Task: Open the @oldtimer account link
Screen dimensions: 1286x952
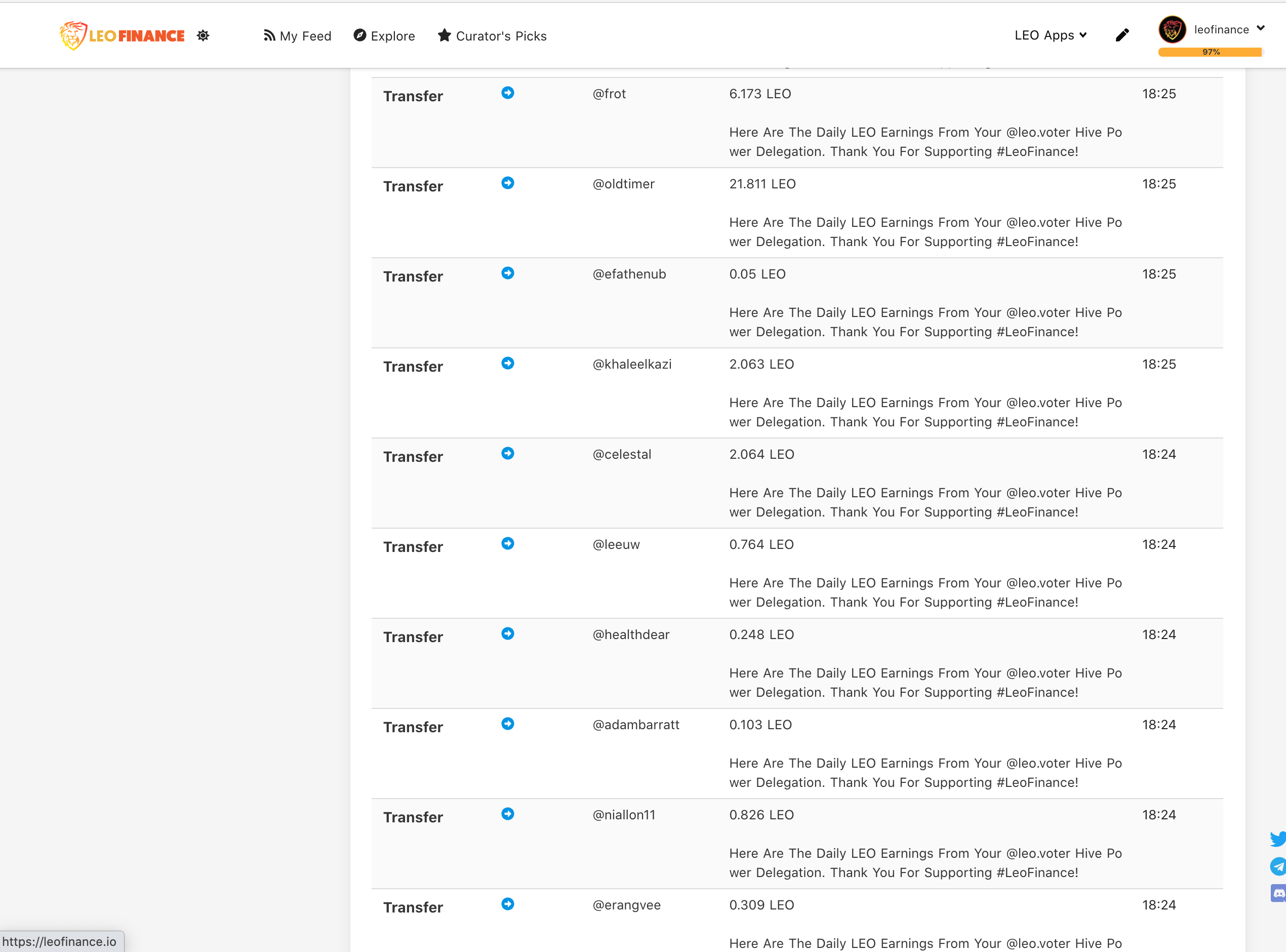Action: 623,184
